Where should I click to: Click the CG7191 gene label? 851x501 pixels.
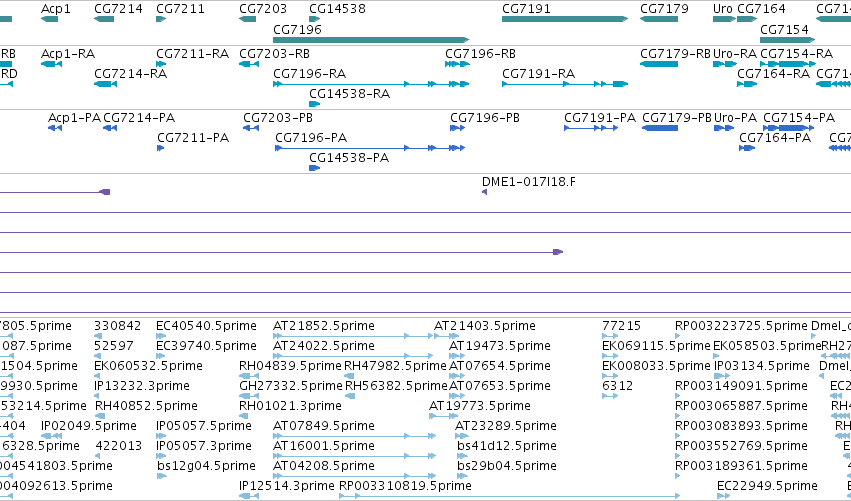526,9
